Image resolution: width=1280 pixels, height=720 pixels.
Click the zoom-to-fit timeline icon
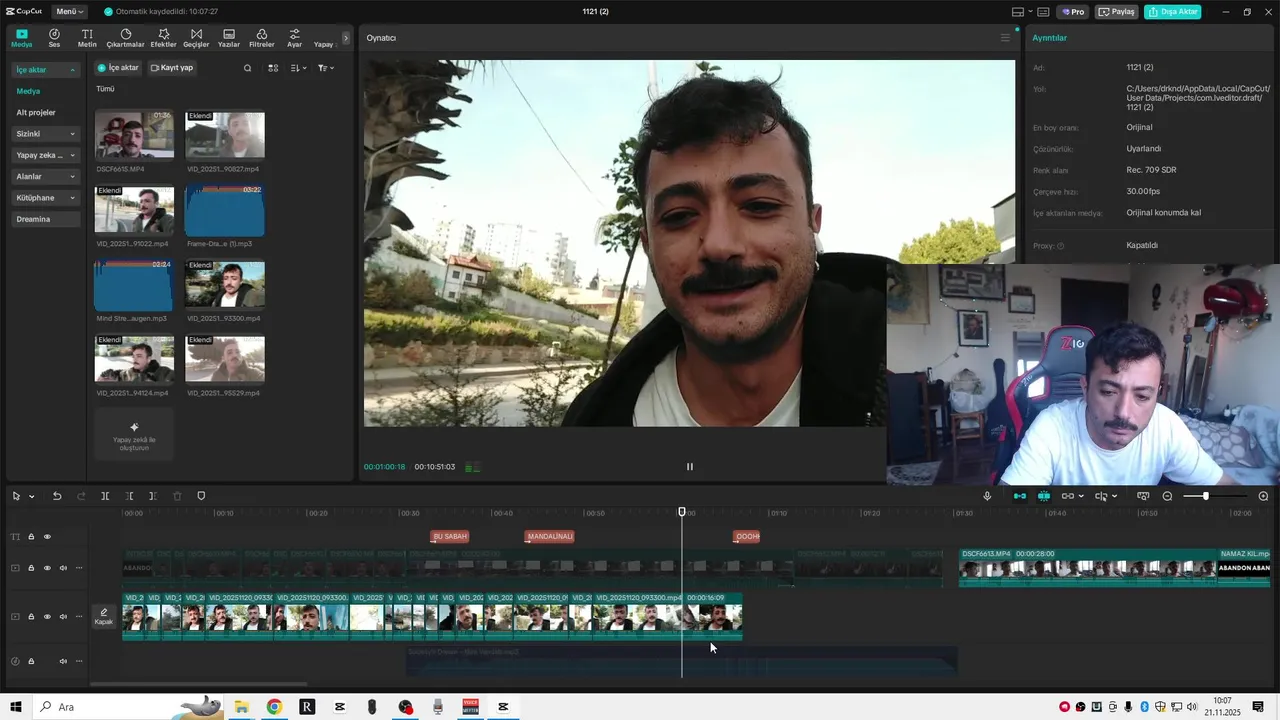(x=1143, y=496)
